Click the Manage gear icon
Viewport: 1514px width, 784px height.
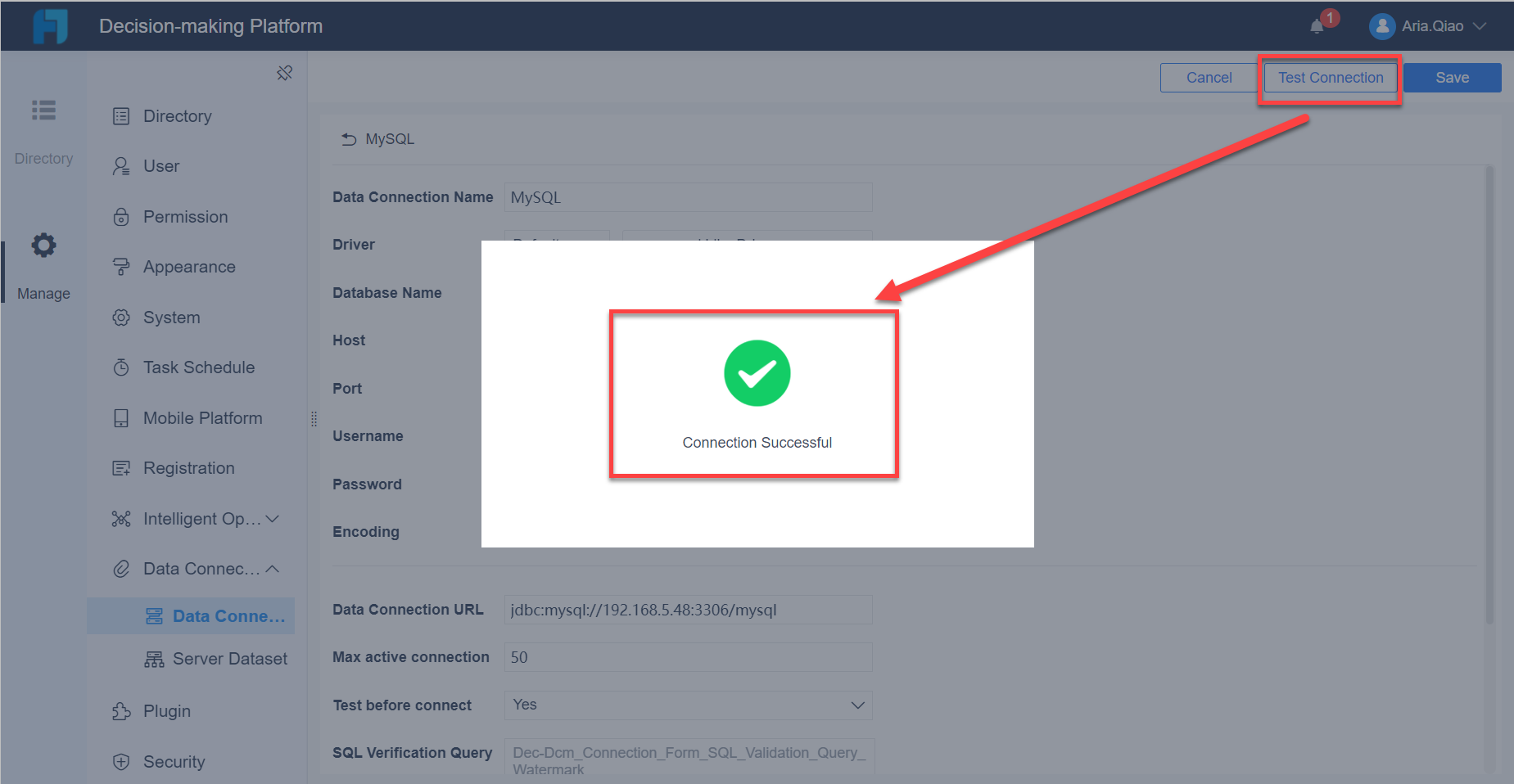click(43, 245)
